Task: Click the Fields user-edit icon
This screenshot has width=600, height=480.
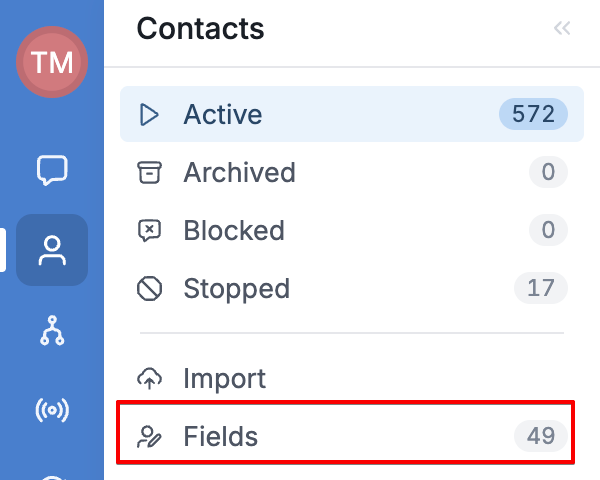Action: click(149, 436)
